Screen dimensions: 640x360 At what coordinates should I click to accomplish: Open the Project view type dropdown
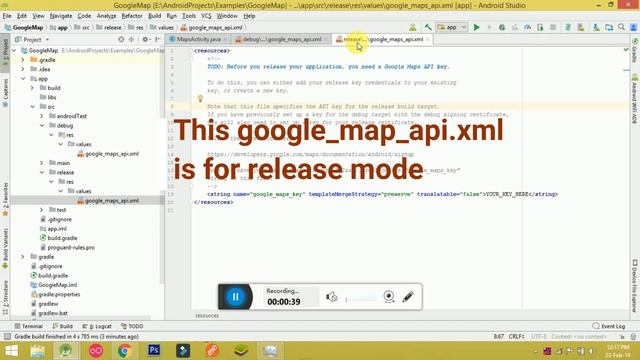(32, 40)
